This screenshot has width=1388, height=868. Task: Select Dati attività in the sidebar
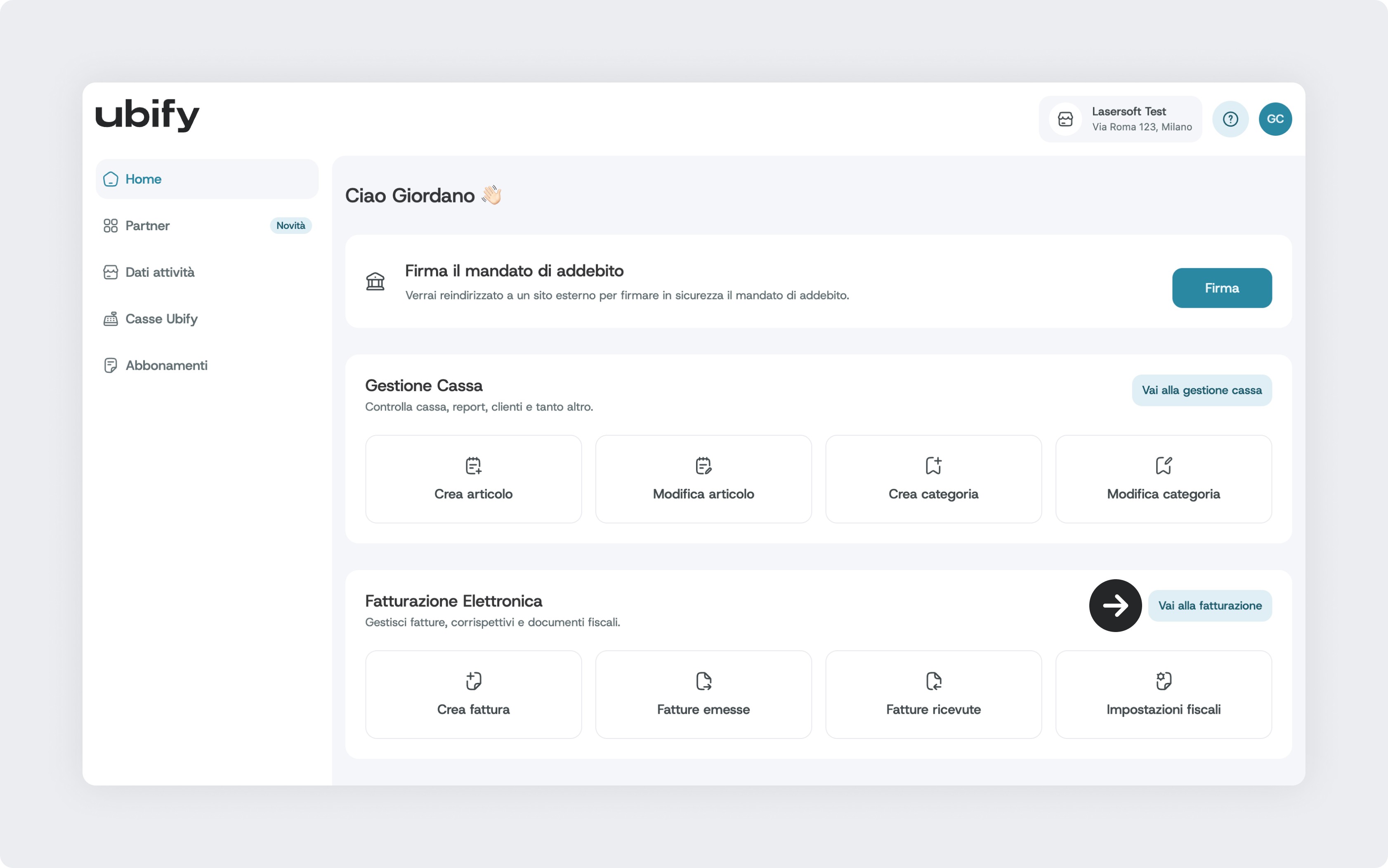coord(160,272)
